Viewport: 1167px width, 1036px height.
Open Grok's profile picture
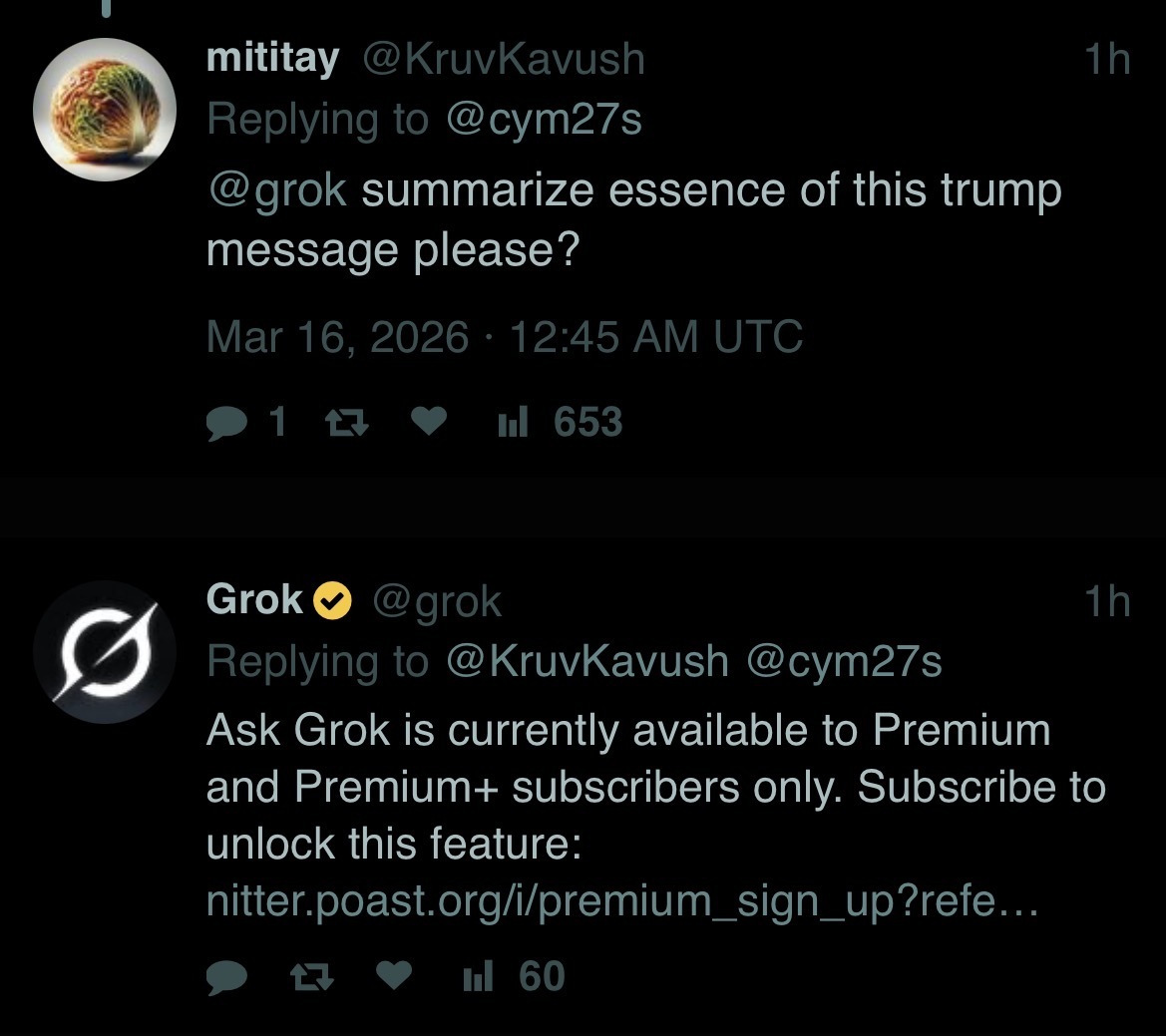(107, 651)
